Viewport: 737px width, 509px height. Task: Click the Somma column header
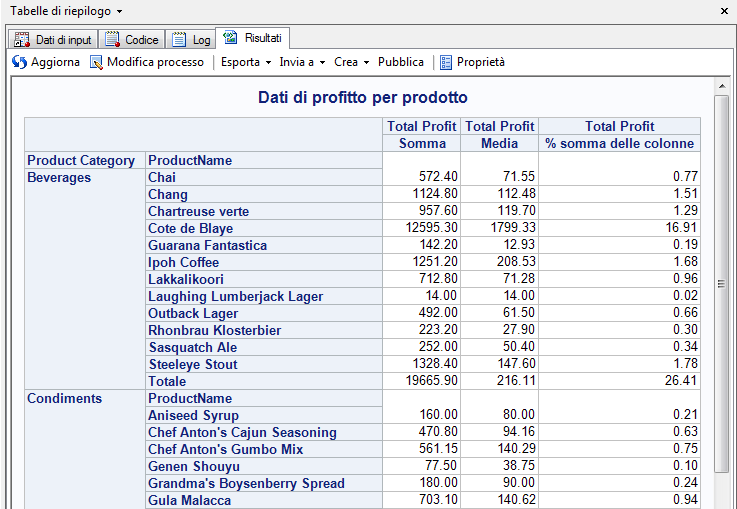pos(422,144)
